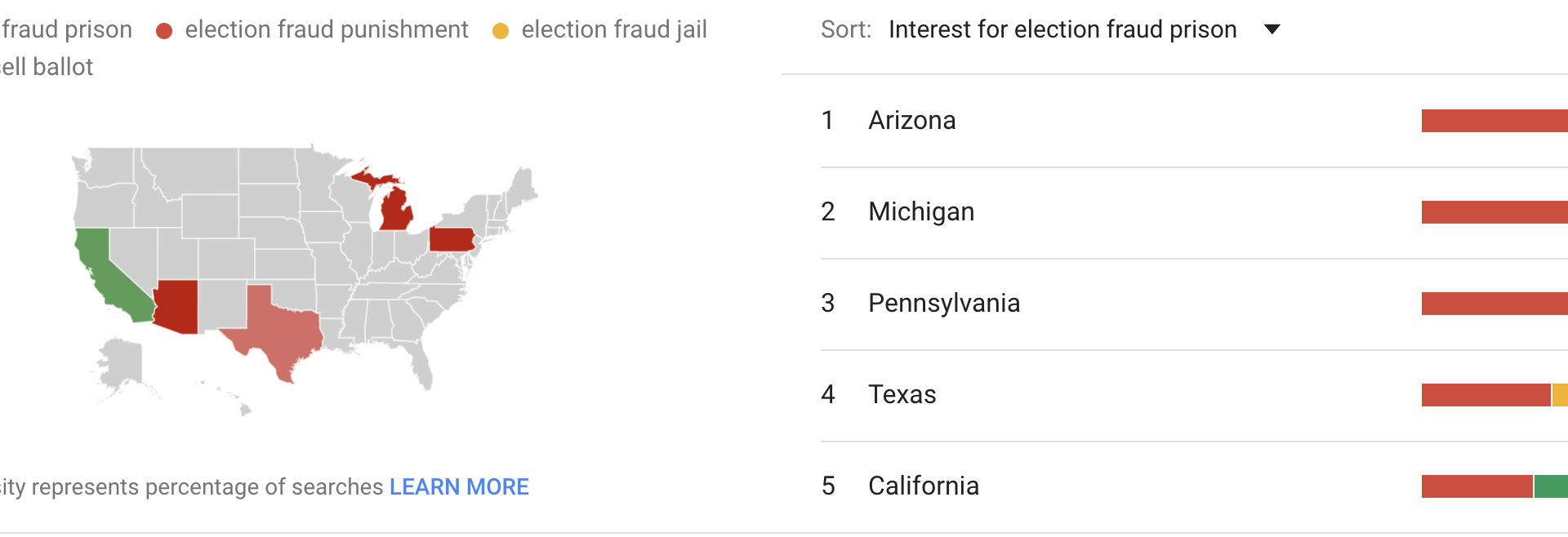The image size is (1568, 537).
Task: Open California in the region list
Action: click(x=923, y=486)
